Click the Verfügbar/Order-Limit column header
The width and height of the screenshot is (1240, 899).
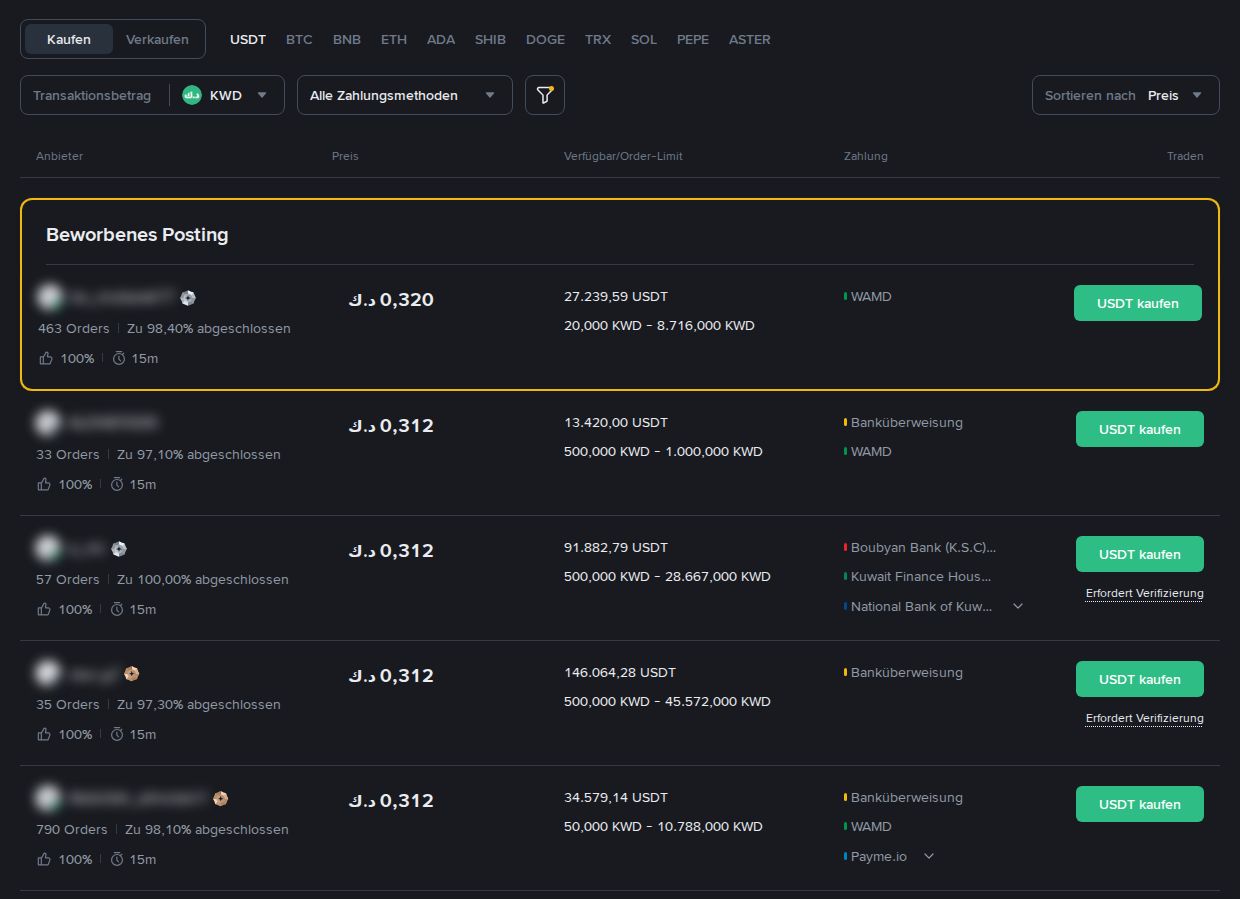click(x=623, y=156)
